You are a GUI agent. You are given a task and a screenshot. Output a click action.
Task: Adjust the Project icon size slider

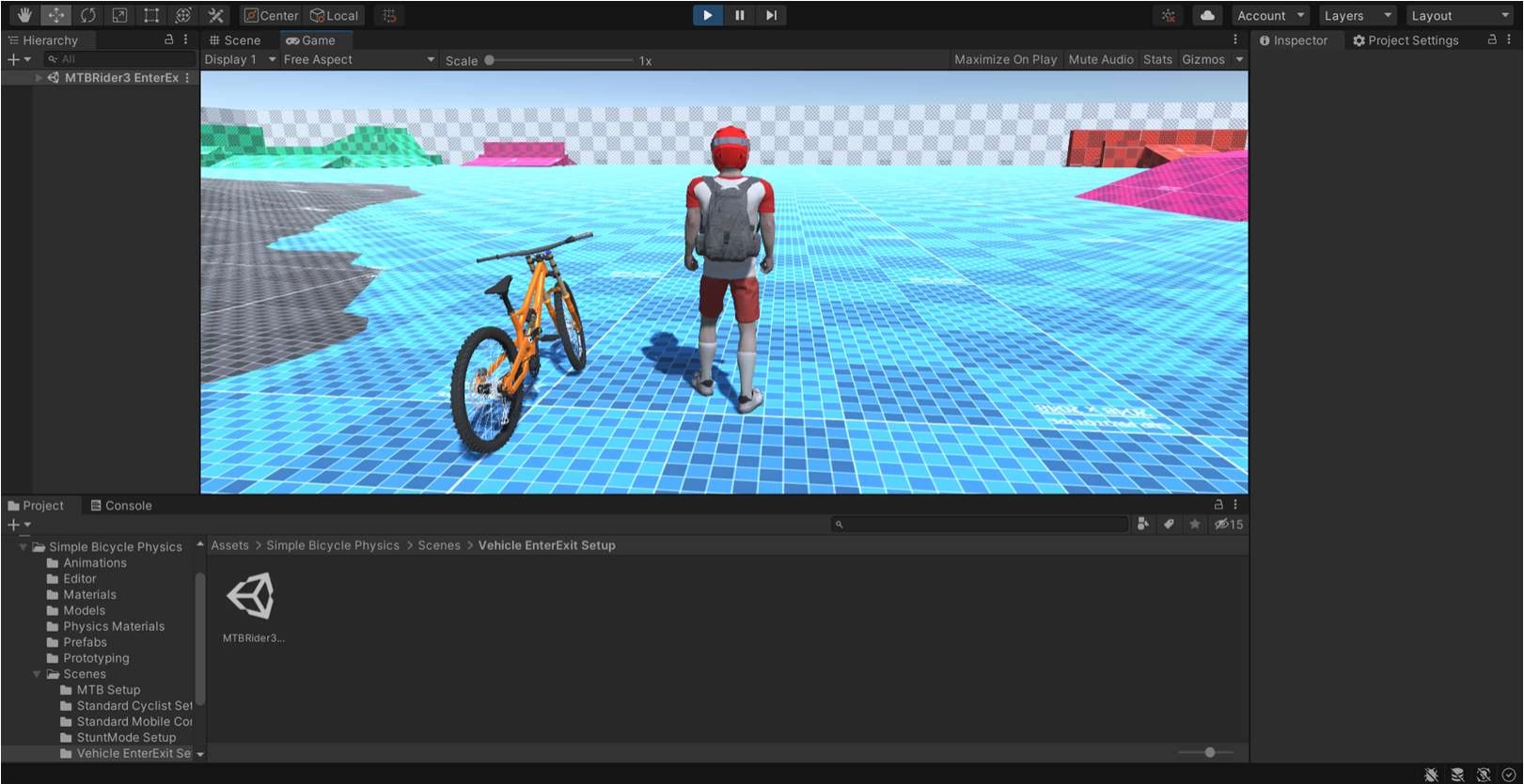pos(1205,752)
